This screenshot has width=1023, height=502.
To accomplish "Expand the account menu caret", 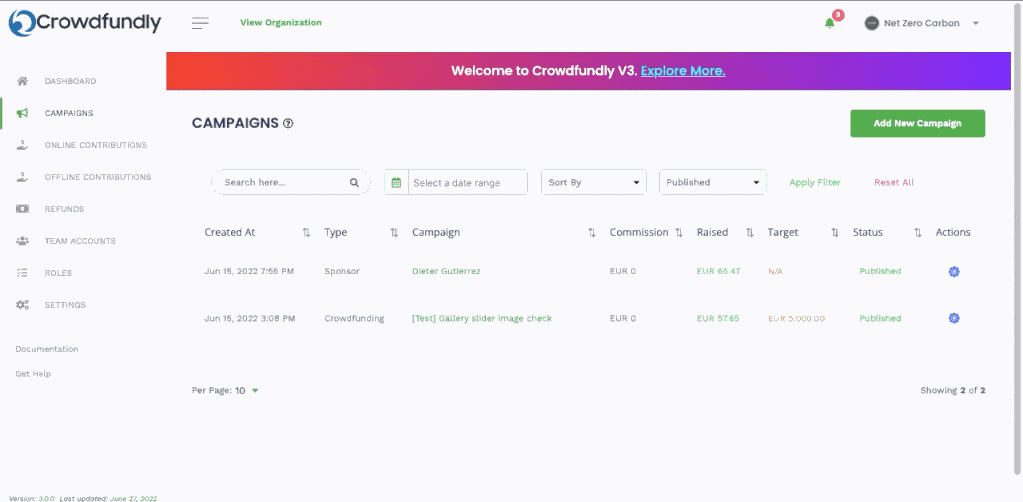I will [x=975, y=24].
